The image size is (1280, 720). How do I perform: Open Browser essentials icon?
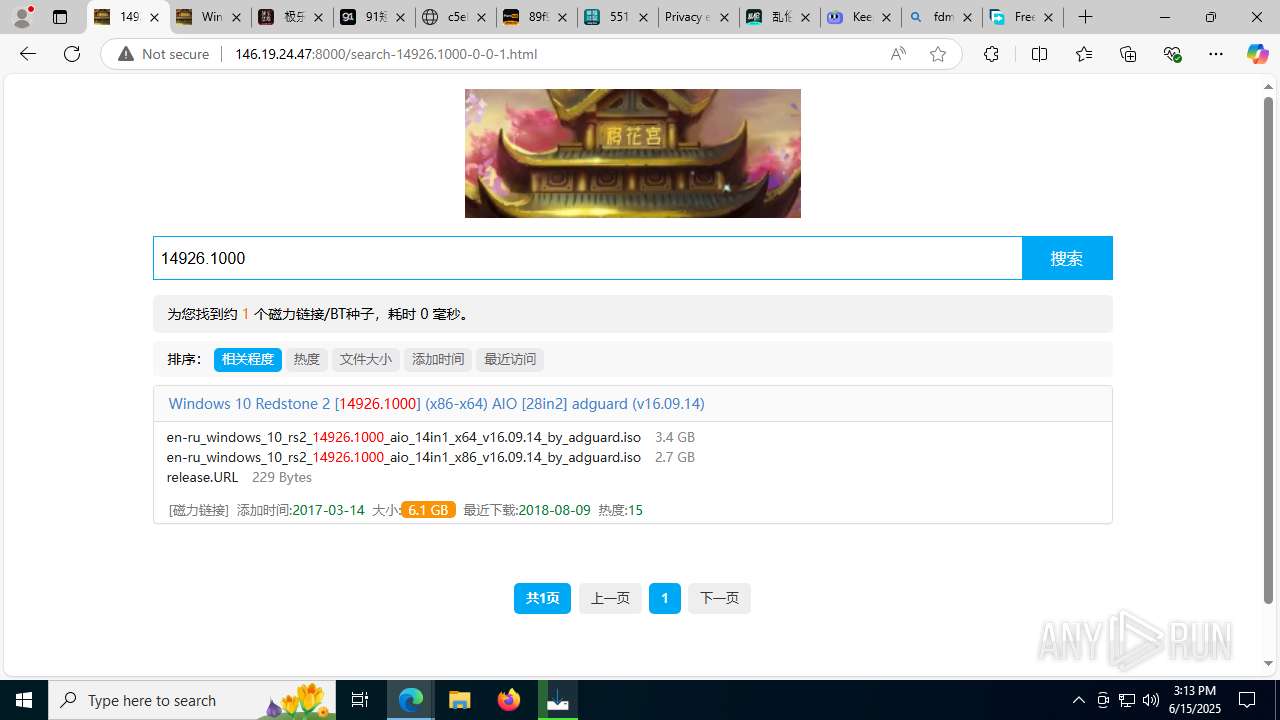pyautogui.click(x=1172, y=54)
